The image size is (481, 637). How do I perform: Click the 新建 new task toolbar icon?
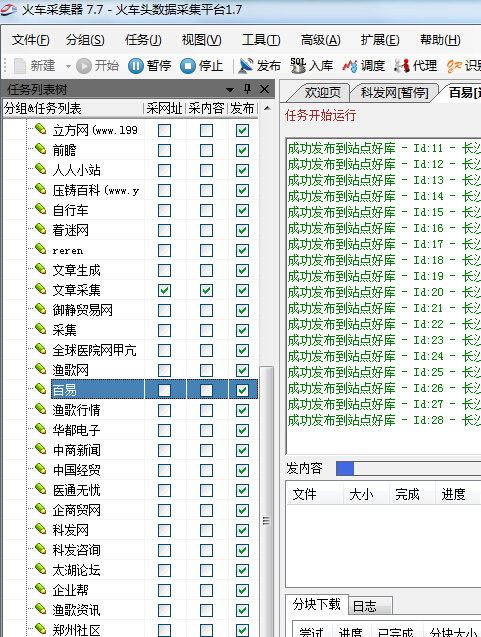pyautogui.click(x=20, y=66)
